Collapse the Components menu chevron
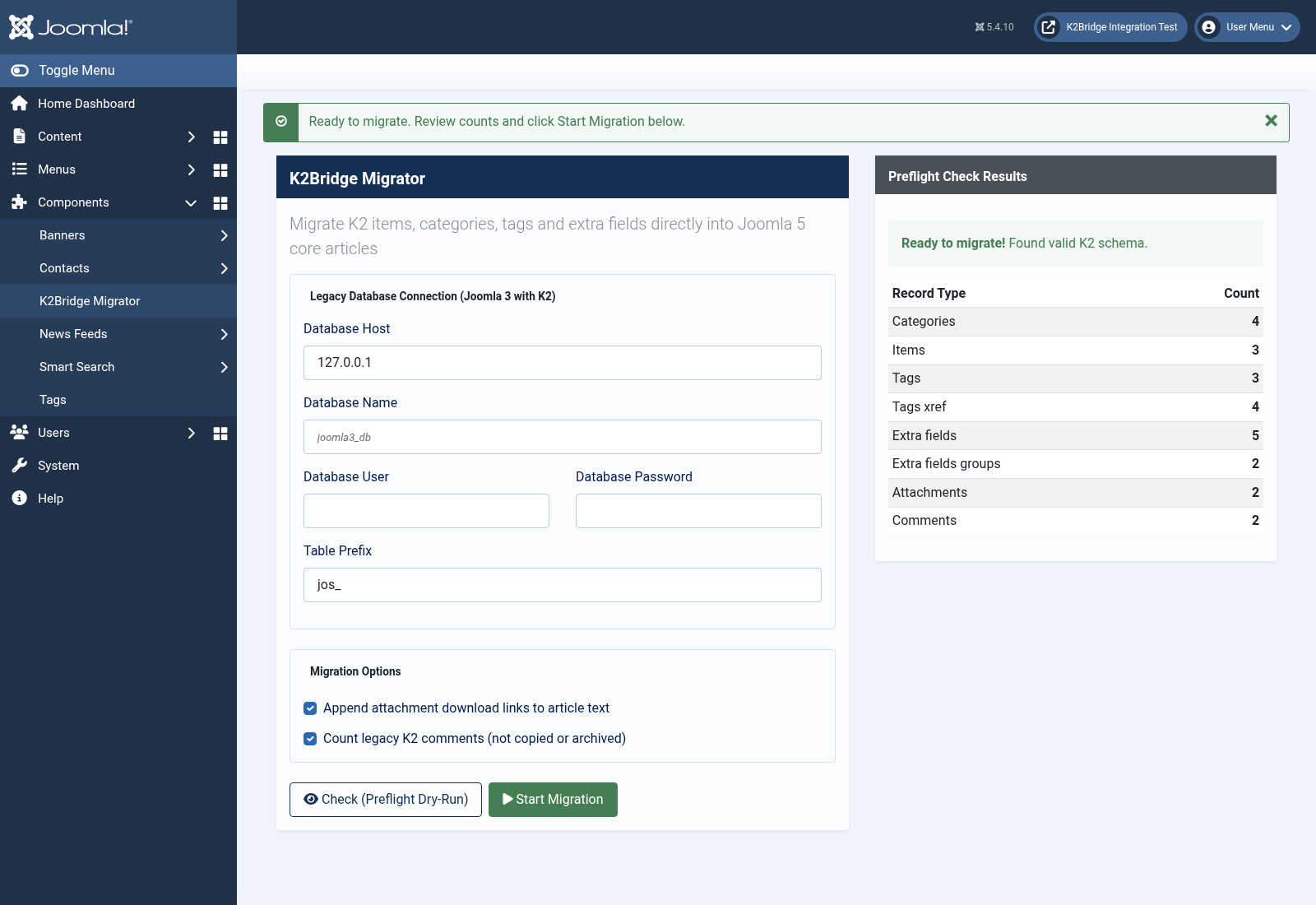 [x=191, y=203]
